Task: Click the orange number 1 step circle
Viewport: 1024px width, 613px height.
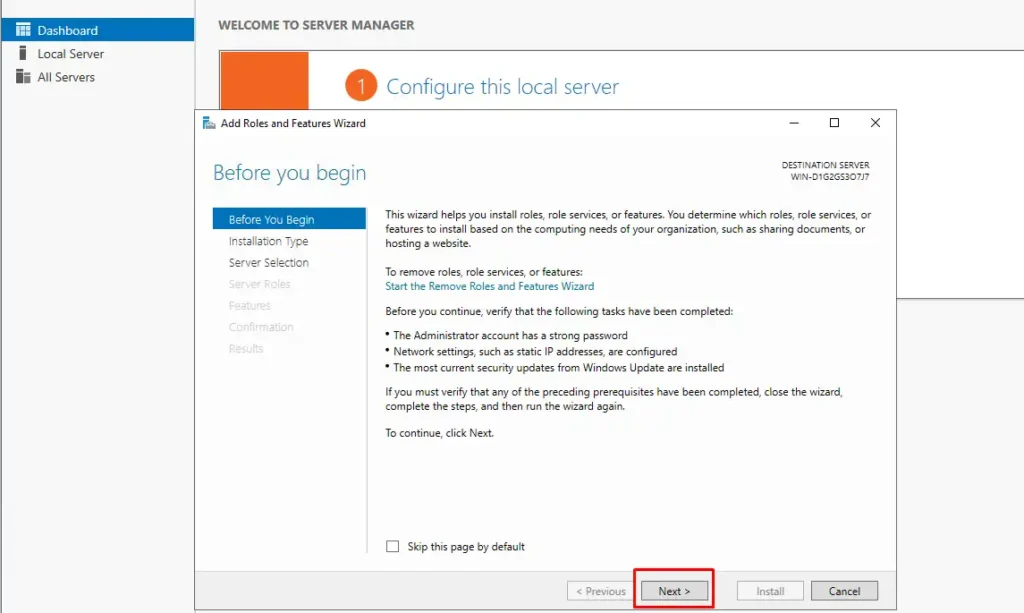Action: 360,86
